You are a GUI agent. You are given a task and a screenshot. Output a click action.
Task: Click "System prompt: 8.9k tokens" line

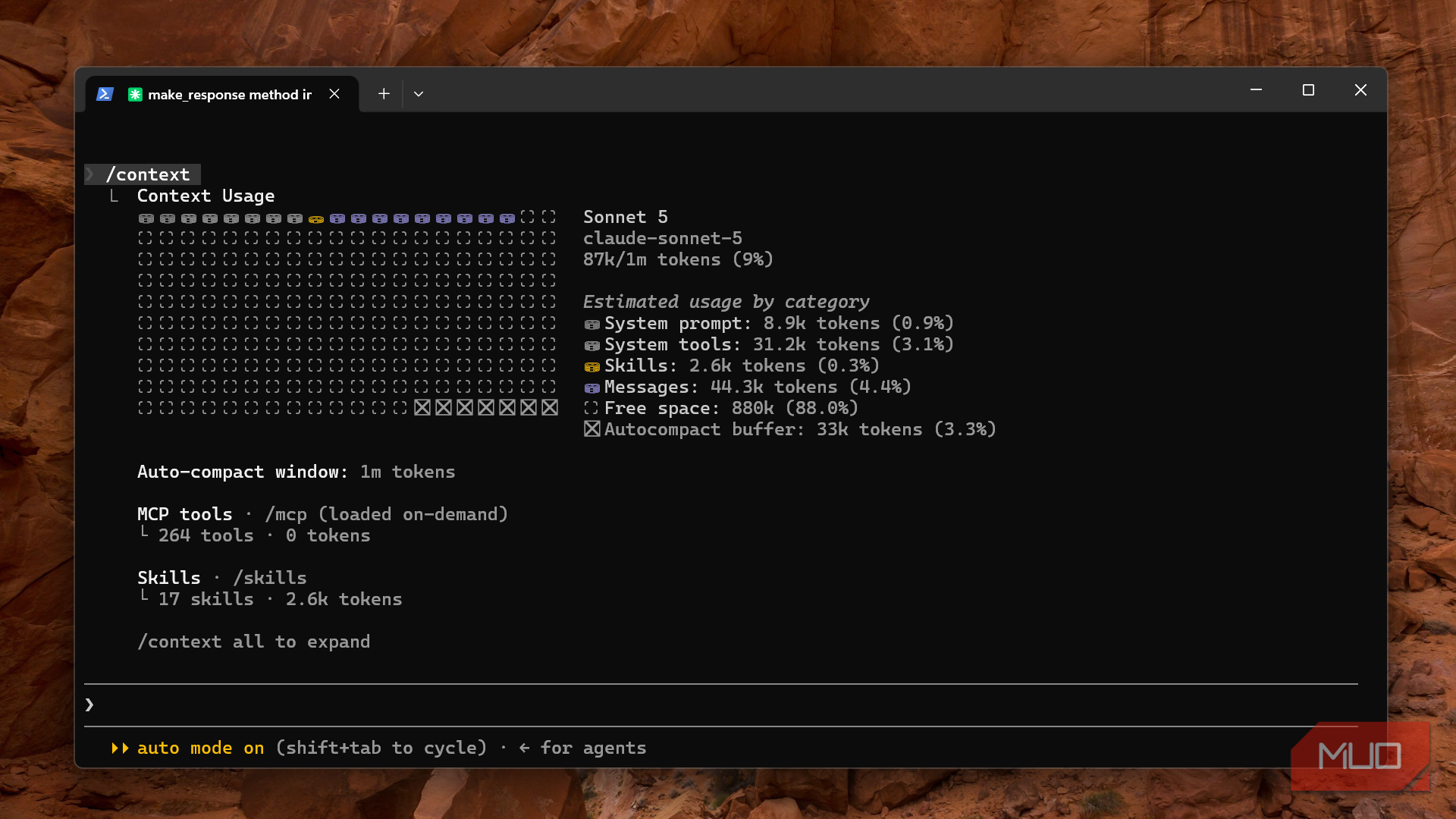[x=779, y=323]
